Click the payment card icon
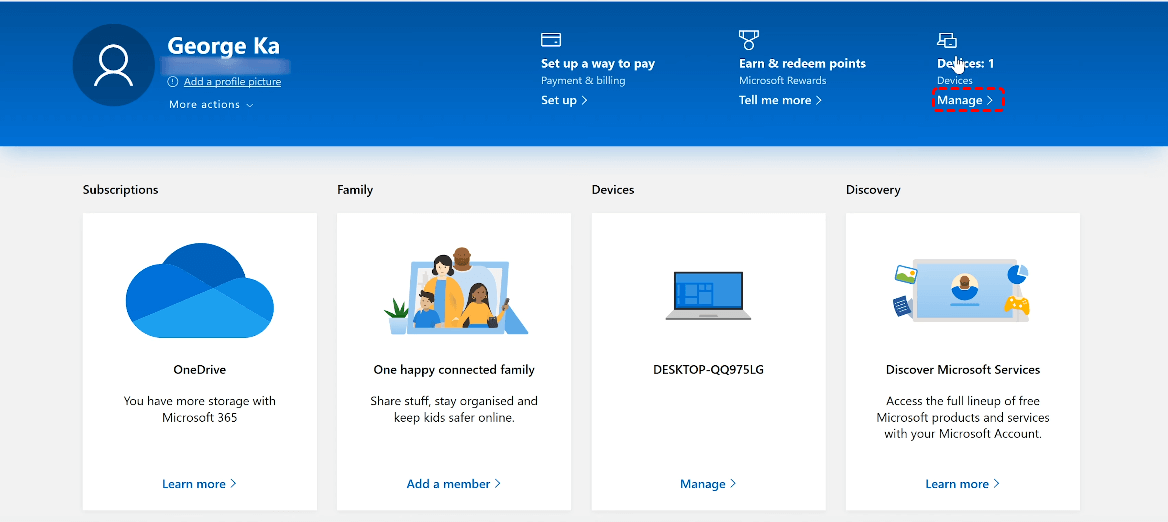This screenshot has height=522, width=1168. pyautogui.click(x=550, y=40)
